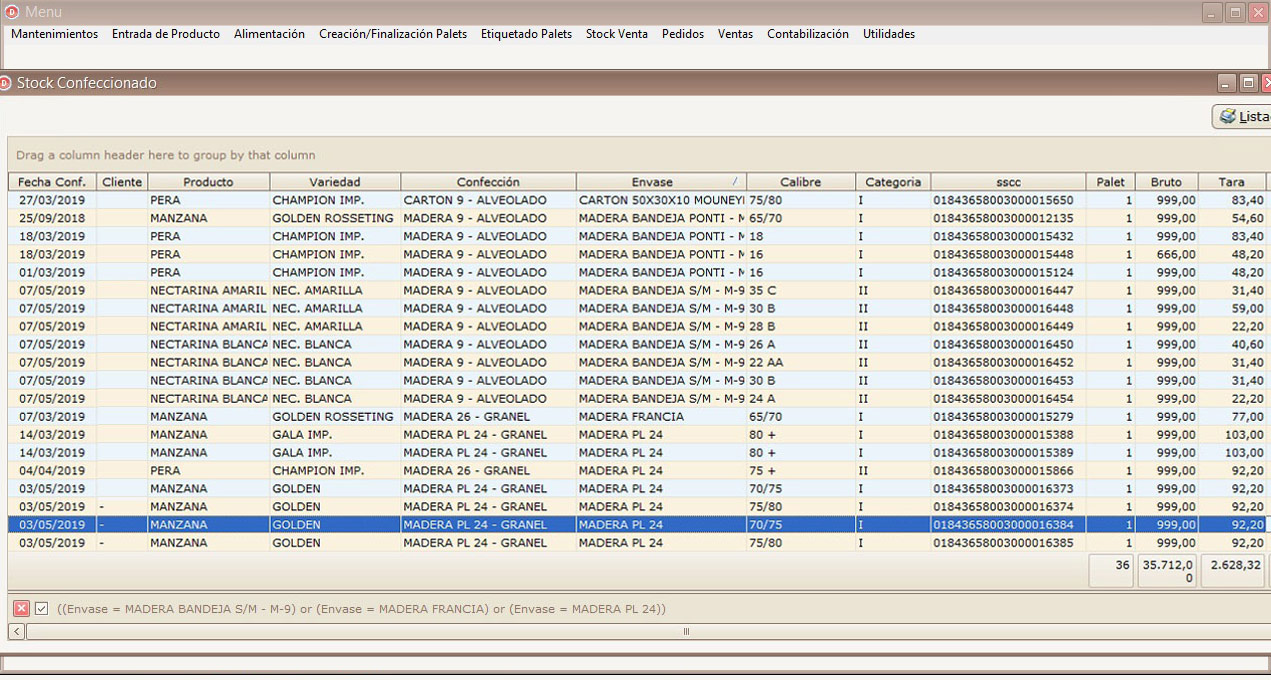Open the Stock Venta menu
Image resolution: width=1271 pixels, height=680 pixels.
click(617, 34)
